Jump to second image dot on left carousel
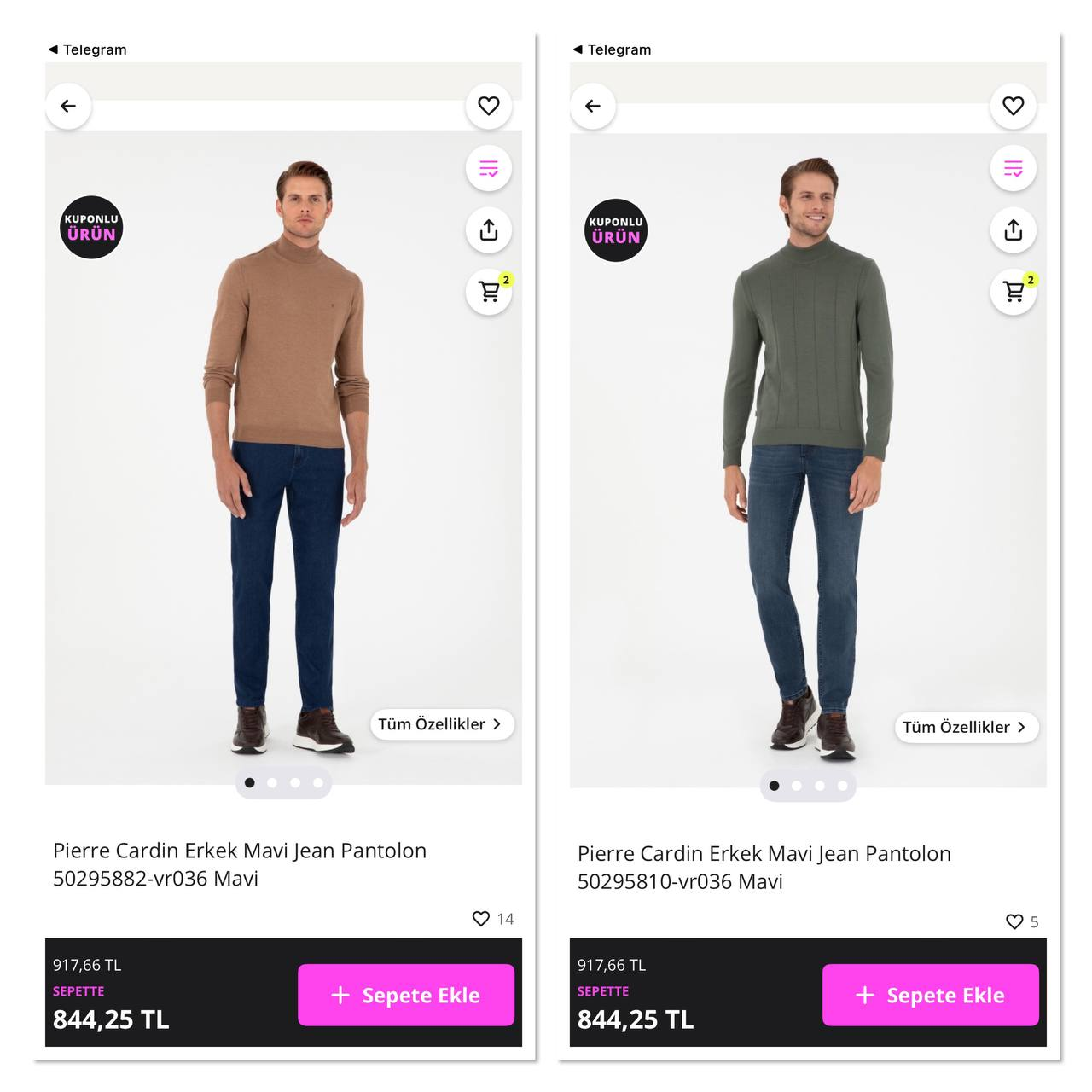 click(x=272, y=782)
